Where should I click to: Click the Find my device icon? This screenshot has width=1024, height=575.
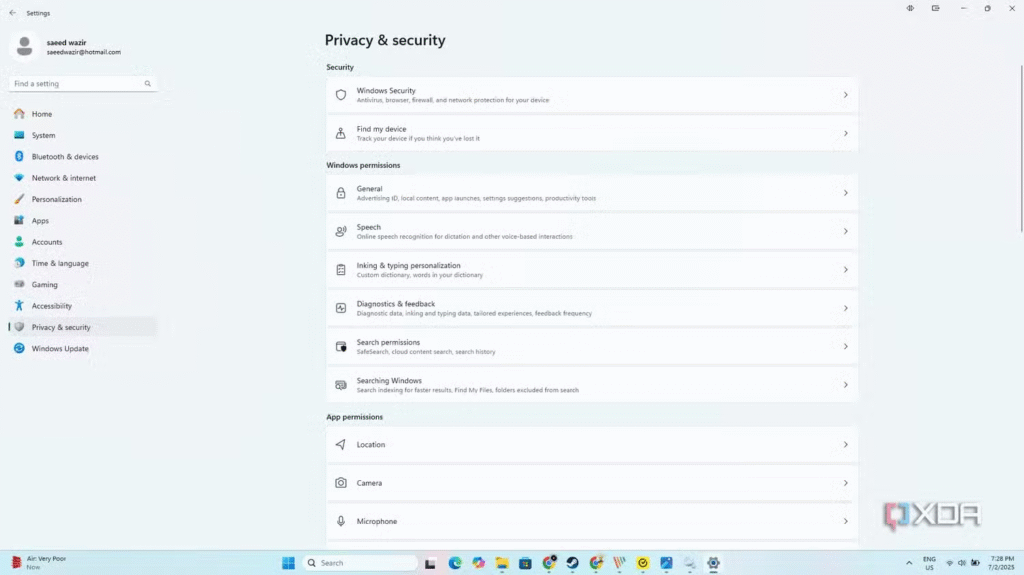(x=341, y=133)
